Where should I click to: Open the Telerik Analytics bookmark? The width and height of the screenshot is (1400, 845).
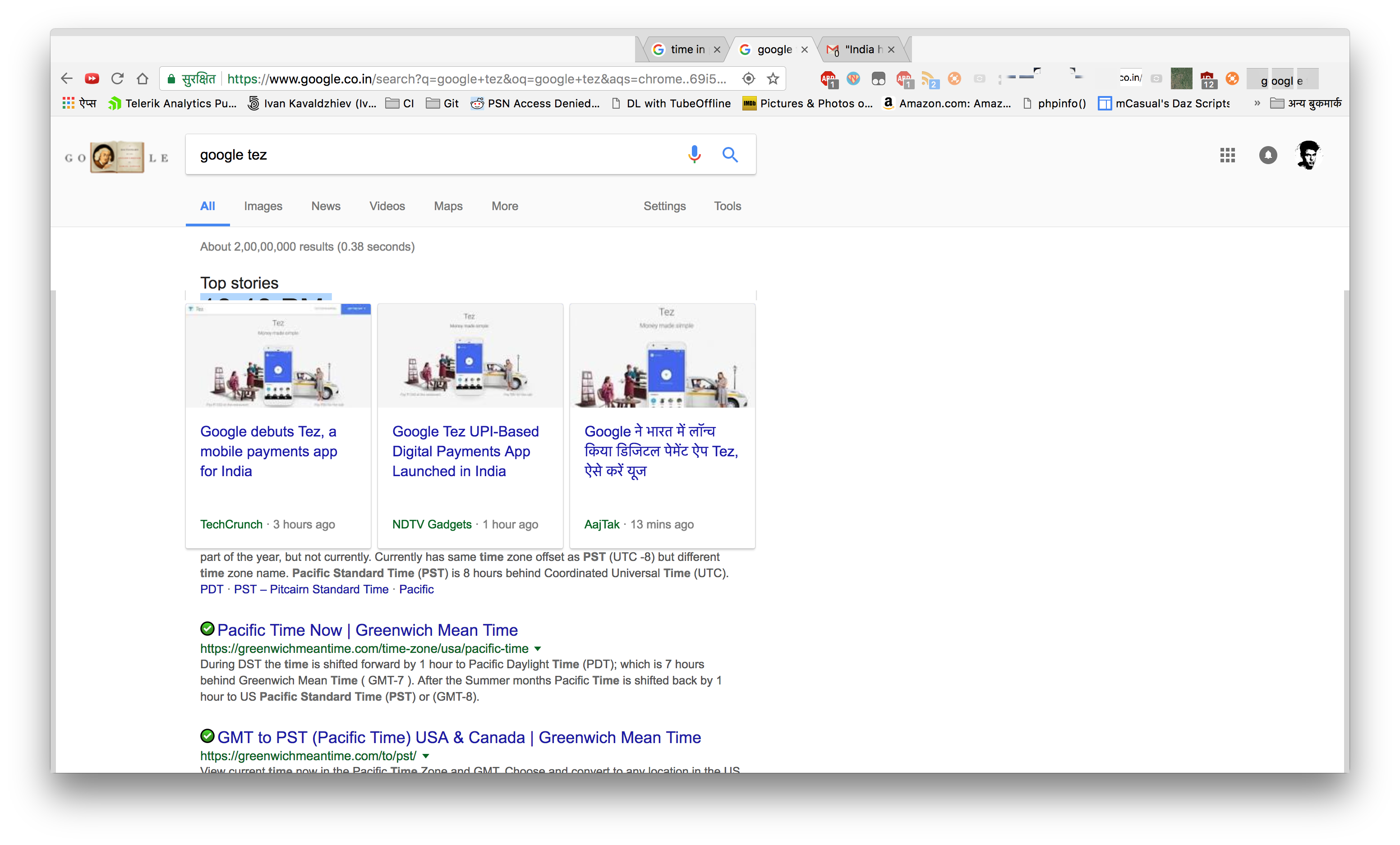point(173,103)
